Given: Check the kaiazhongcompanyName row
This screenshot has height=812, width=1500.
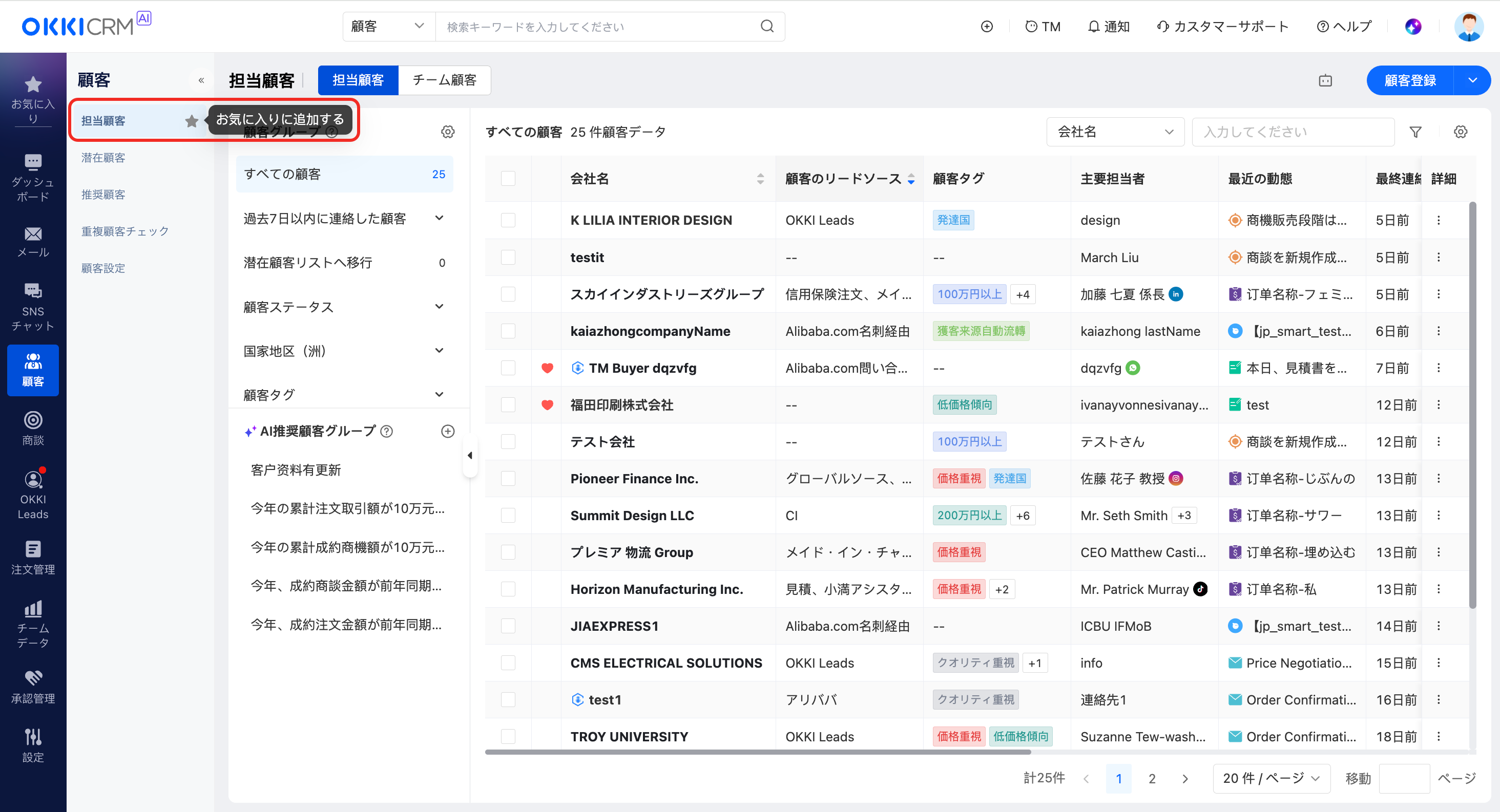Looking at the screenshot, I should click(508, 331).
